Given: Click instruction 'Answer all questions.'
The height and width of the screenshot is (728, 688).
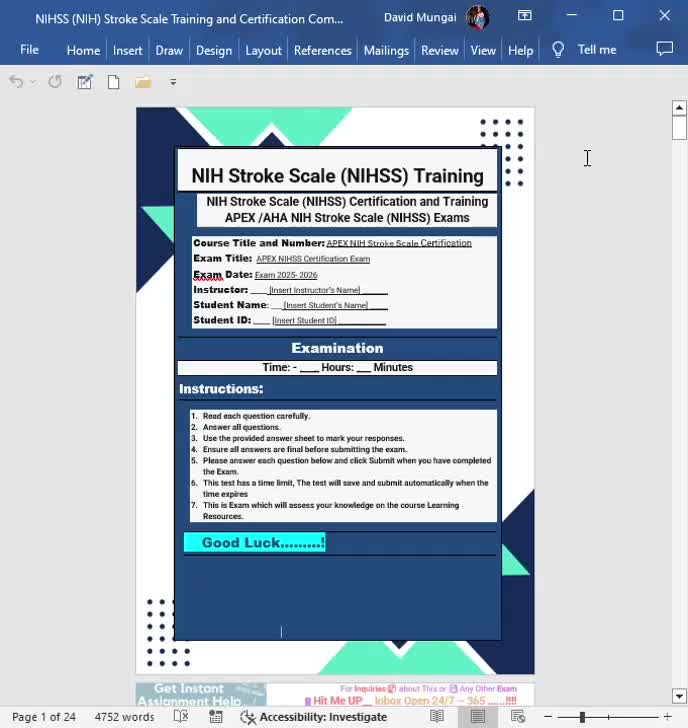Looking at the screenshot, I should click(241, 427).
